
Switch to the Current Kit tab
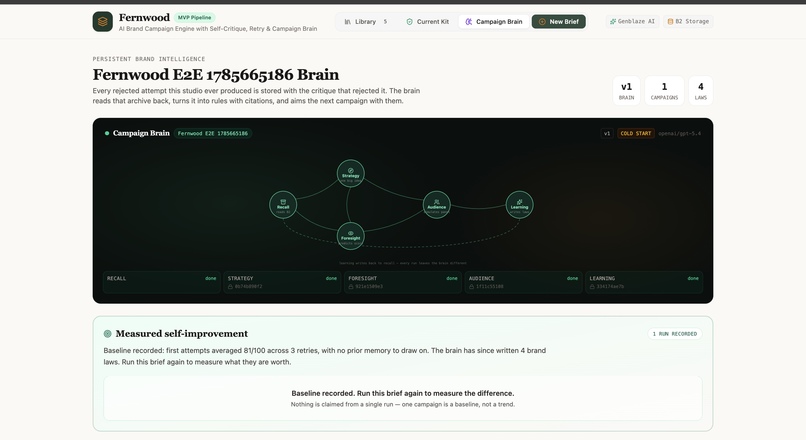tap(428, 22)
